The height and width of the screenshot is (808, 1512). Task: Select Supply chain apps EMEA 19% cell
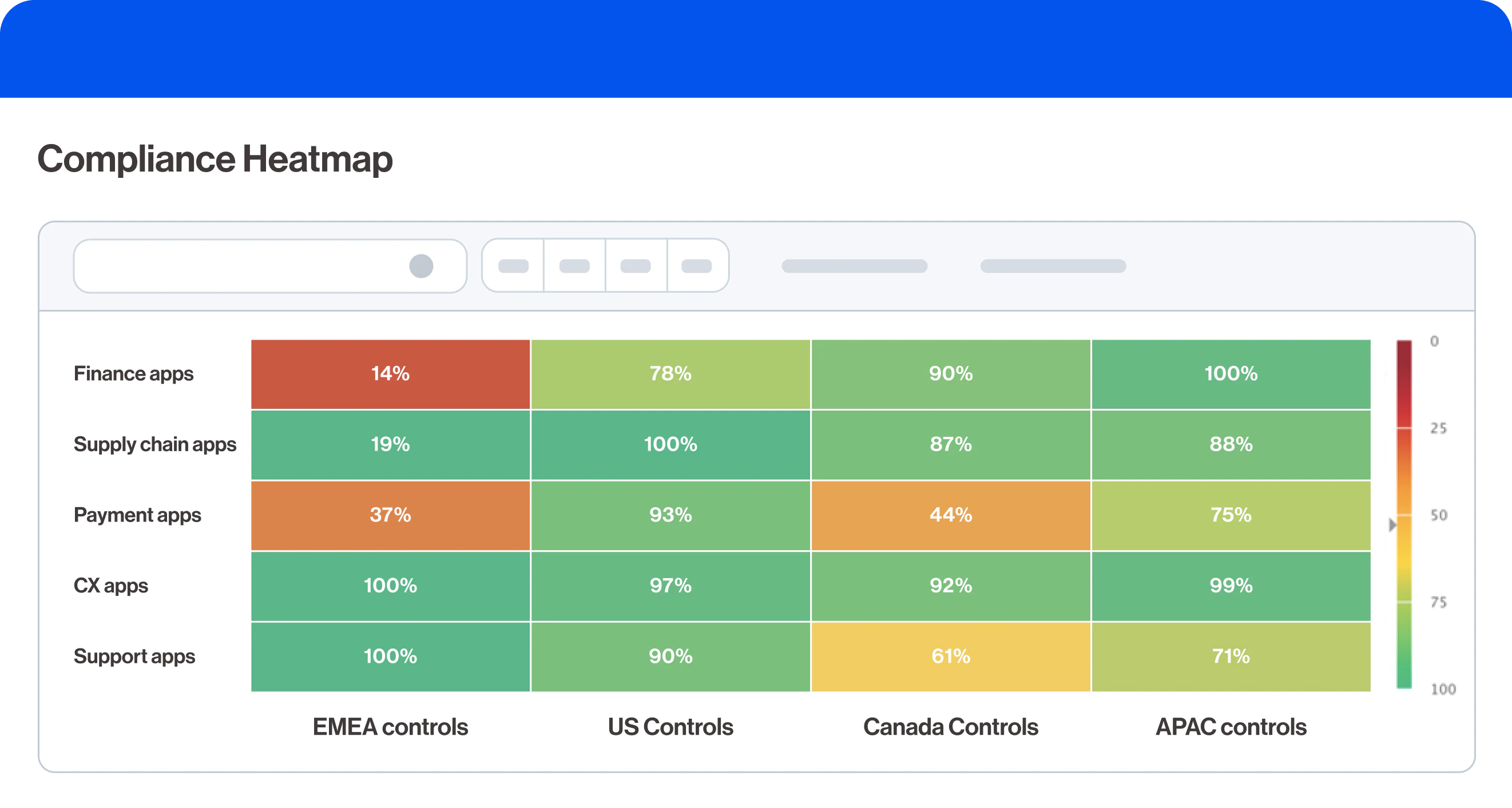tap(390, 444)
